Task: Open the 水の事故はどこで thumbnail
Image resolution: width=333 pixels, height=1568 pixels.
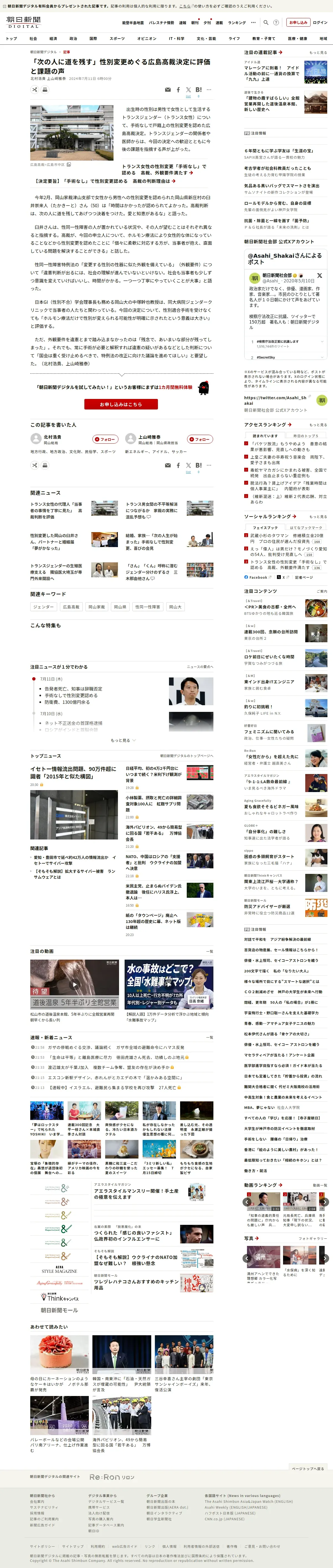Action: click(169, 984)
